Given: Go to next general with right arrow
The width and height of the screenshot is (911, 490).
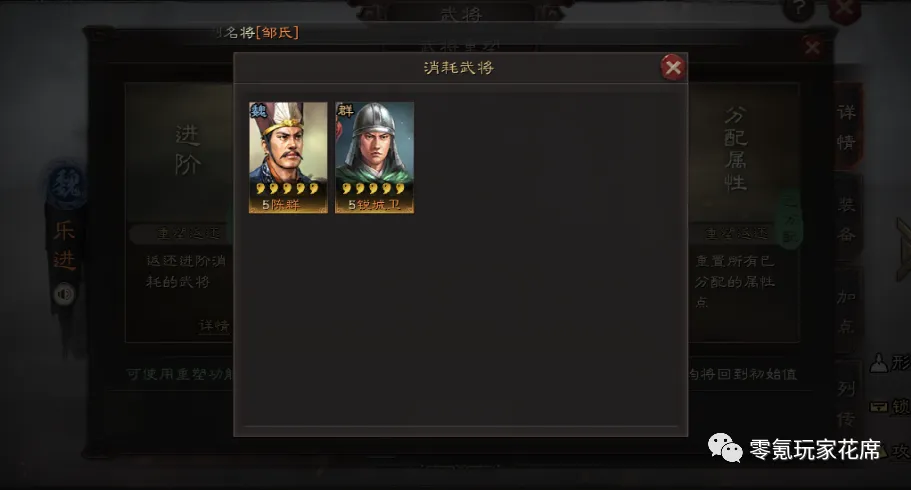Looking at the screenshot, I should click(903, 250).
